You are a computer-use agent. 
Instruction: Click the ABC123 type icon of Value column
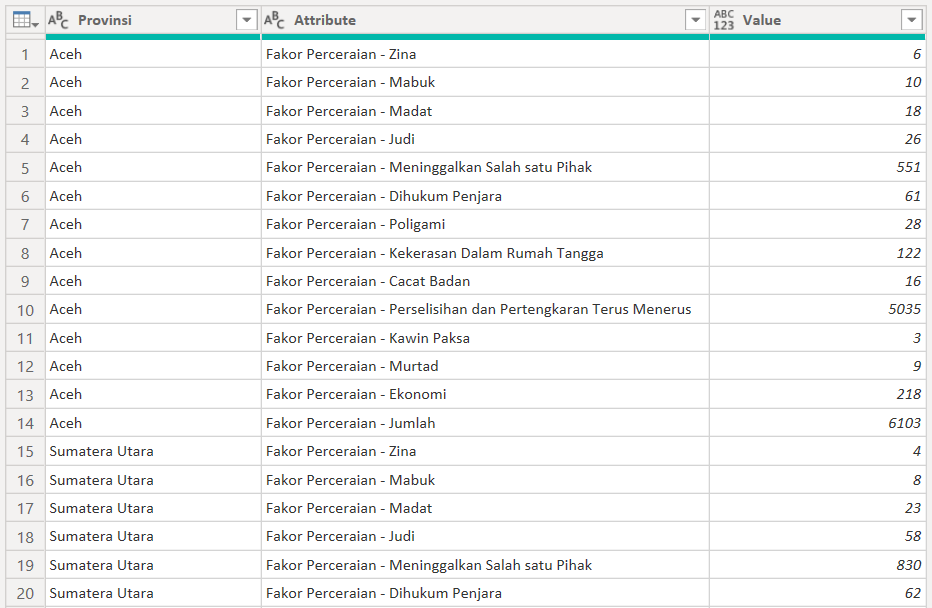point(724,20)
